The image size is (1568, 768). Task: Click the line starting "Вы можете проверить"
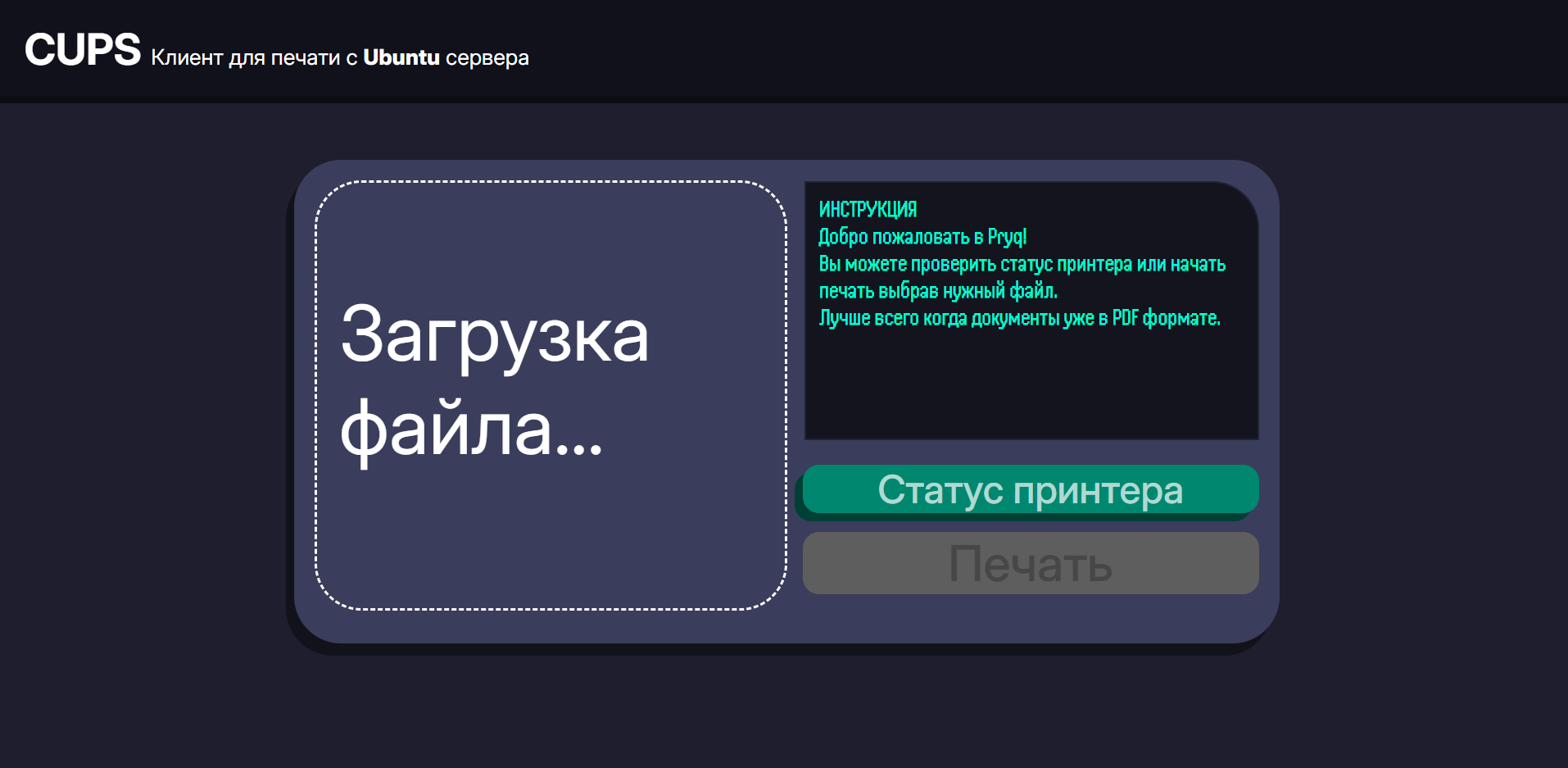1022,264
